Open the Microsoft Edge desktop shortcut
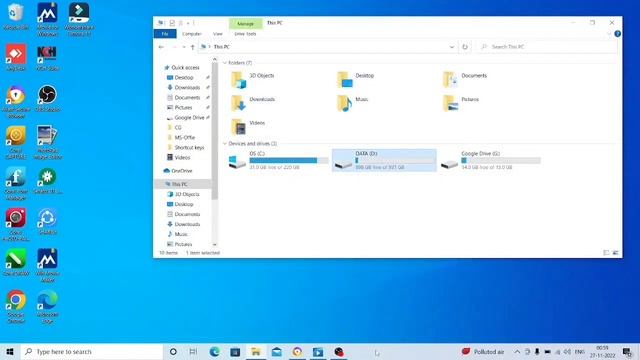This screenshot has height=360, width=640. 47,306
